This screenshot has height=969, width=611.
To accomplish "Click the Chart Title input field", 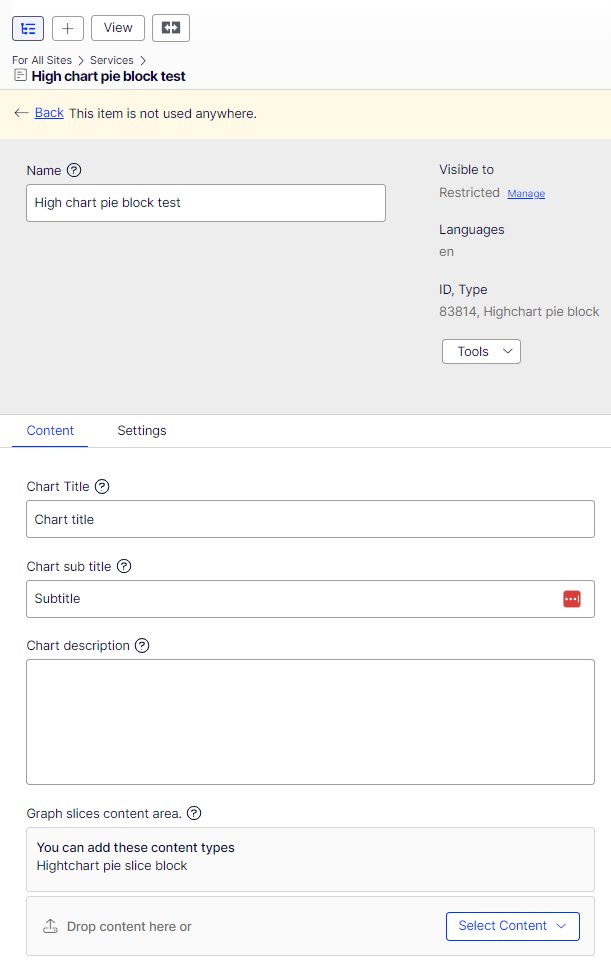I will [x=310, y=519].
